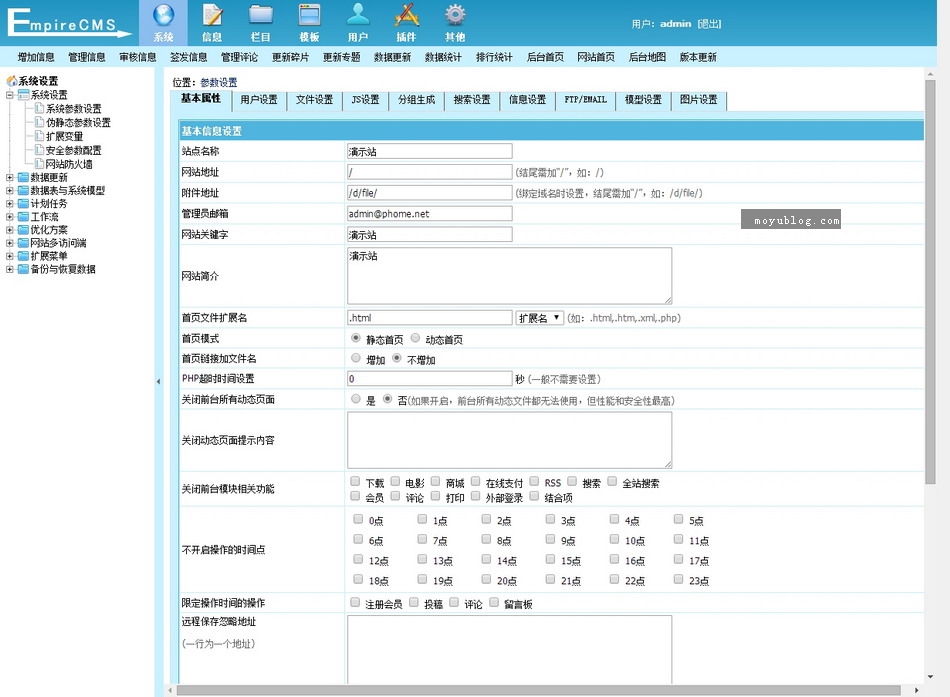950x697 pixels.
Task: Click the 用户 person icon
Action: click(357, 16)
